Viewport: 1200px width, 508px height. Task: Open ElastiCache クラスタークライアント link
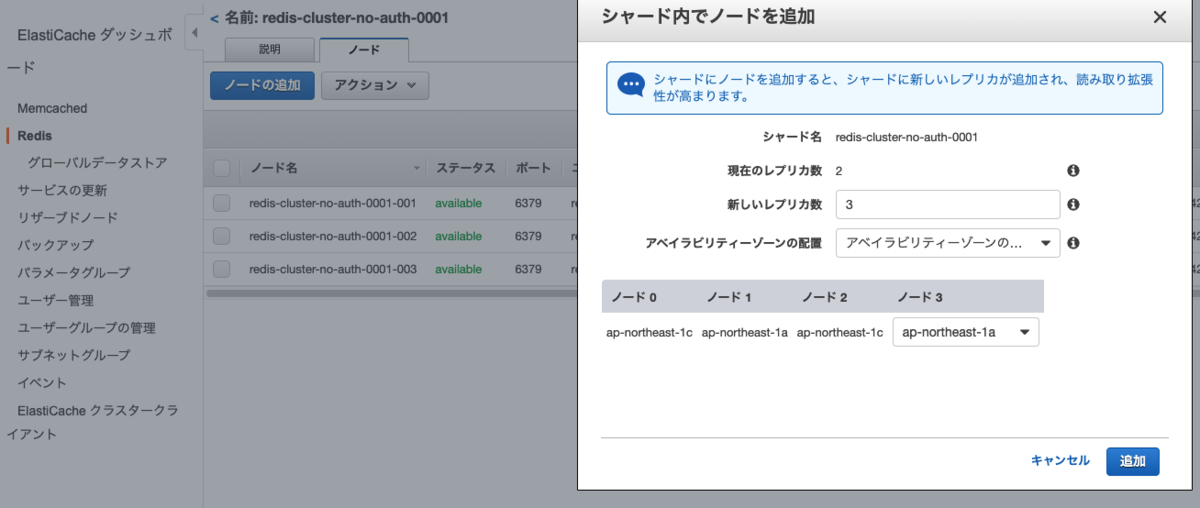click(x=93, y=422)
